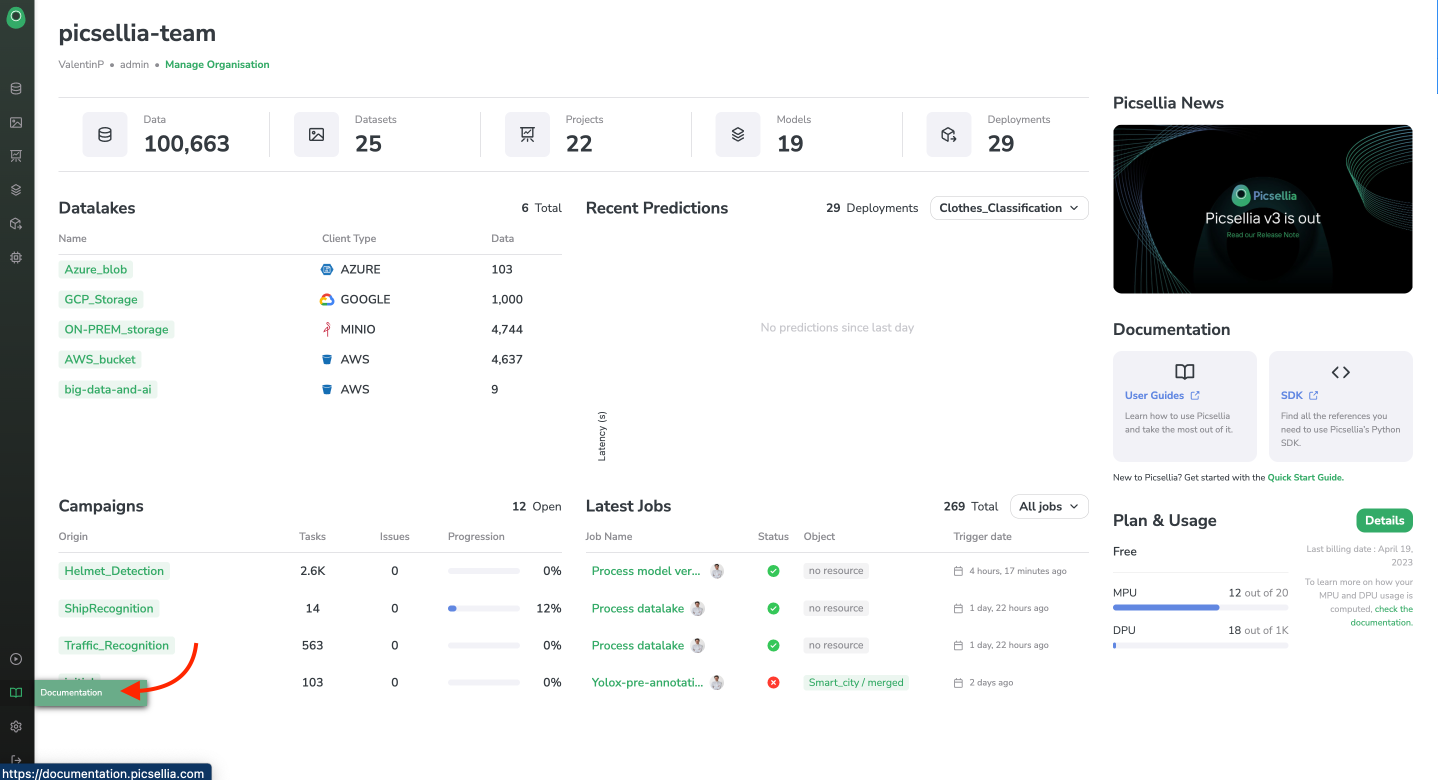Open the Manage Organisation link
Screen dimensions: 1438x780
tap(217, 64)
